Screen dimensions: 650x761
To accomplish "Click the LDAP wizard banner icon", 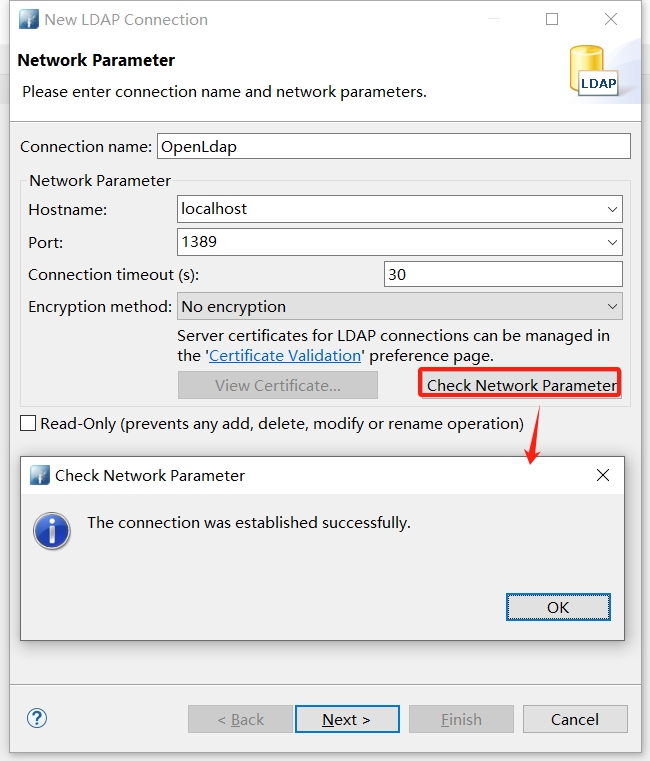I will point(596,70).
